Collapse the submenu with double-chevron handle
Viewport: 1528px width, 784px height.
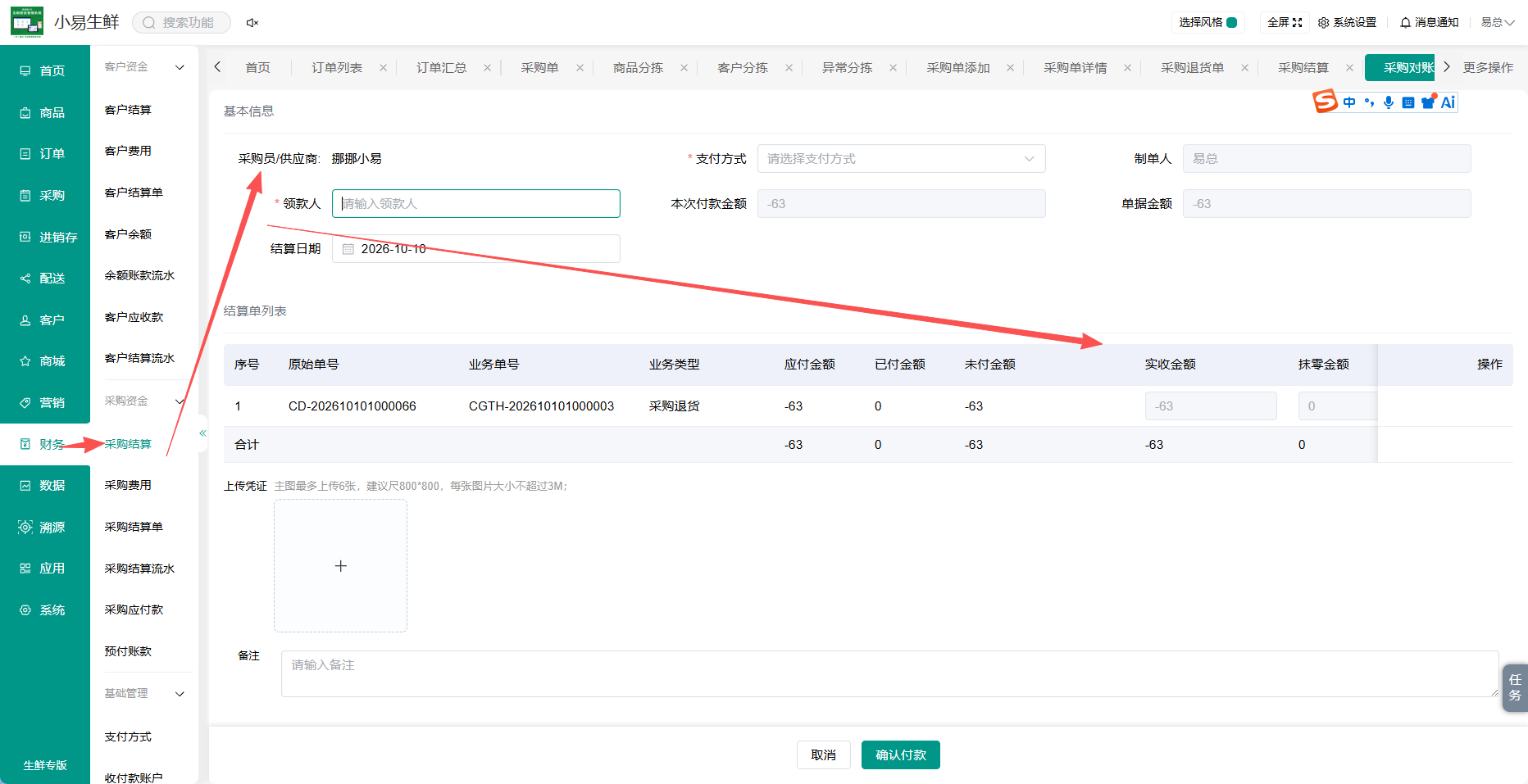point(202,433)
